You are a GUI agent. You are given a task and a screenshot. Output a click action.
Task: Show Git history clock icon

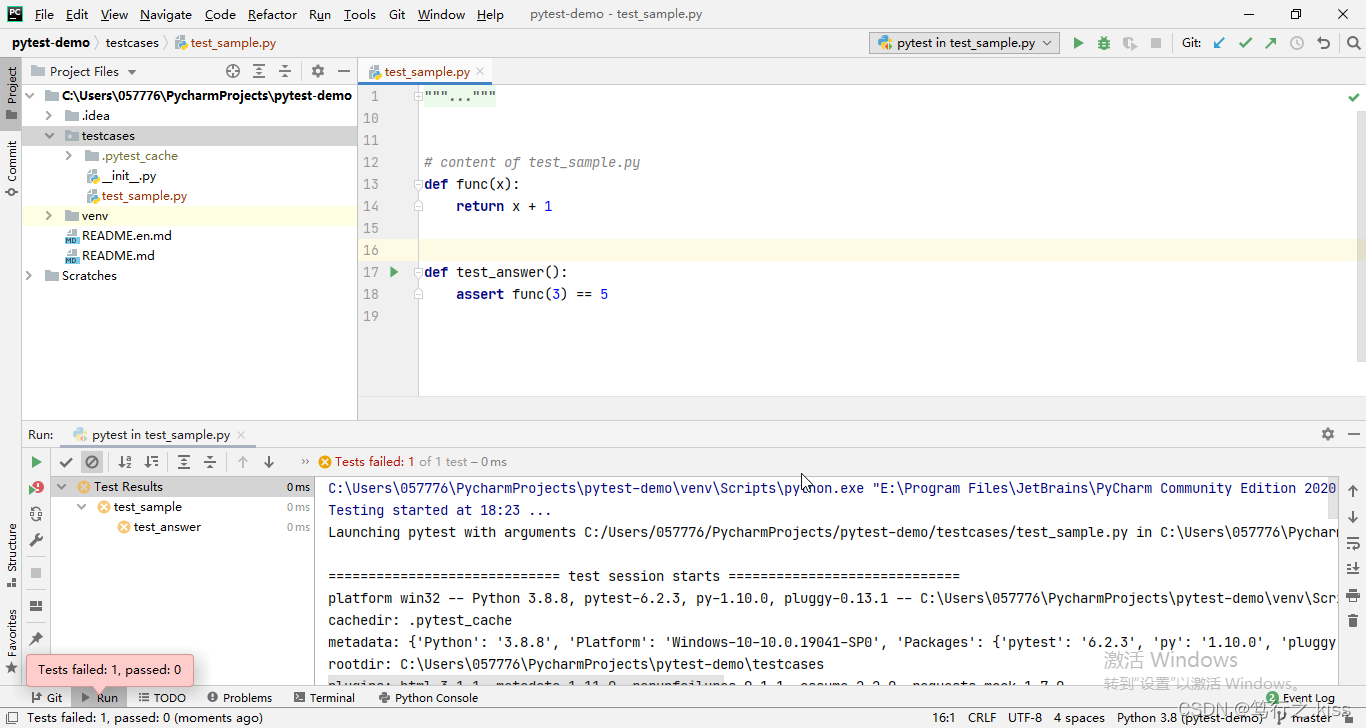click(1297, 43)
